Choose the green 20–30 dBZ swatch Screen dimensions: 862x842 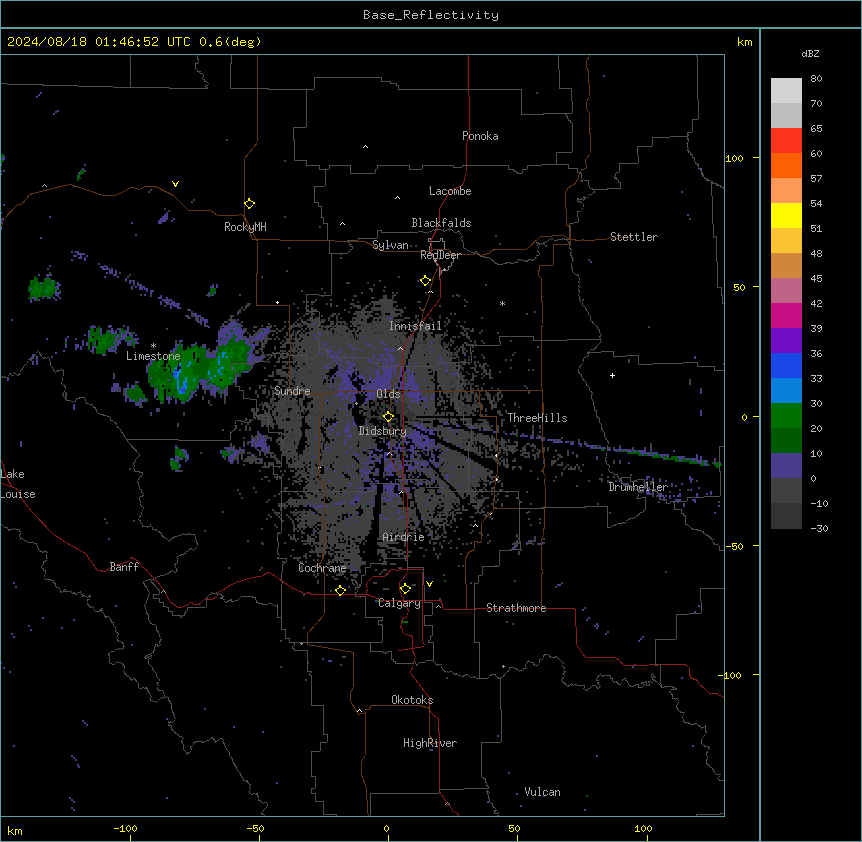point(786,416)
